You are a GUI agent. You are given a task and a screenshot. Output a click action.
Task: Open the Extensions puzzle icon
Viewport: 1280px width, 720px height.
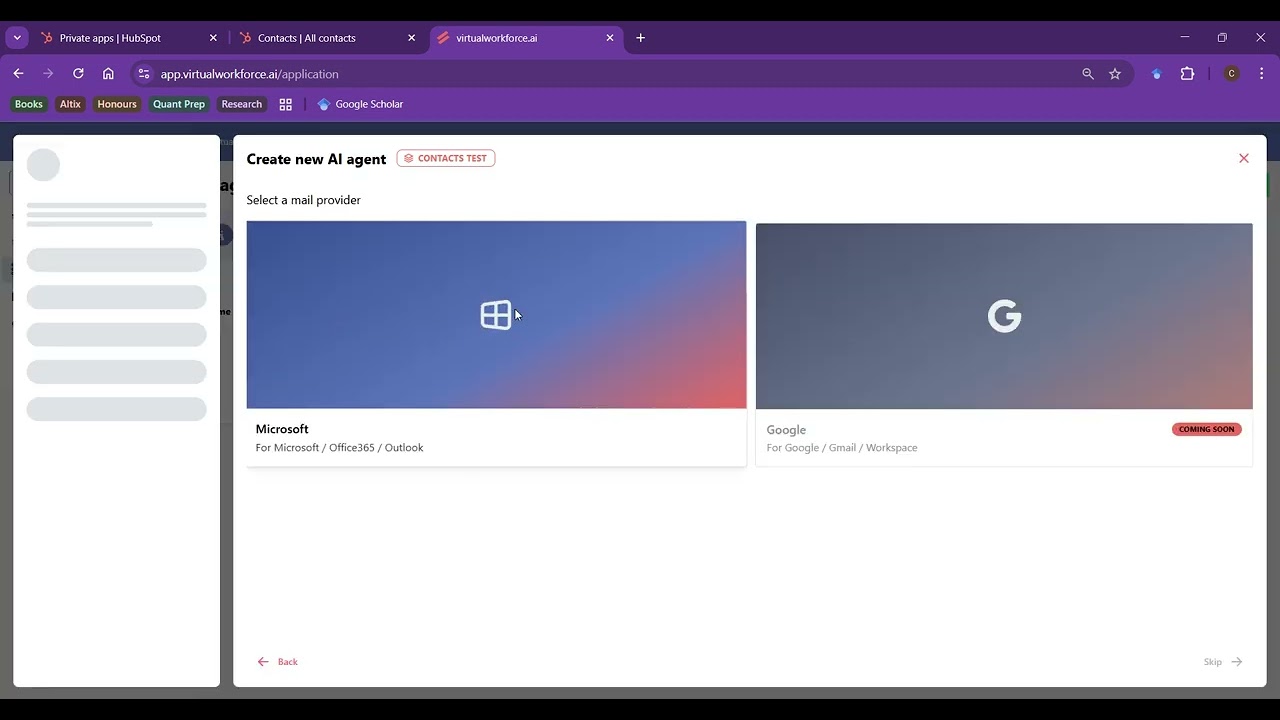coord(1187,74)
